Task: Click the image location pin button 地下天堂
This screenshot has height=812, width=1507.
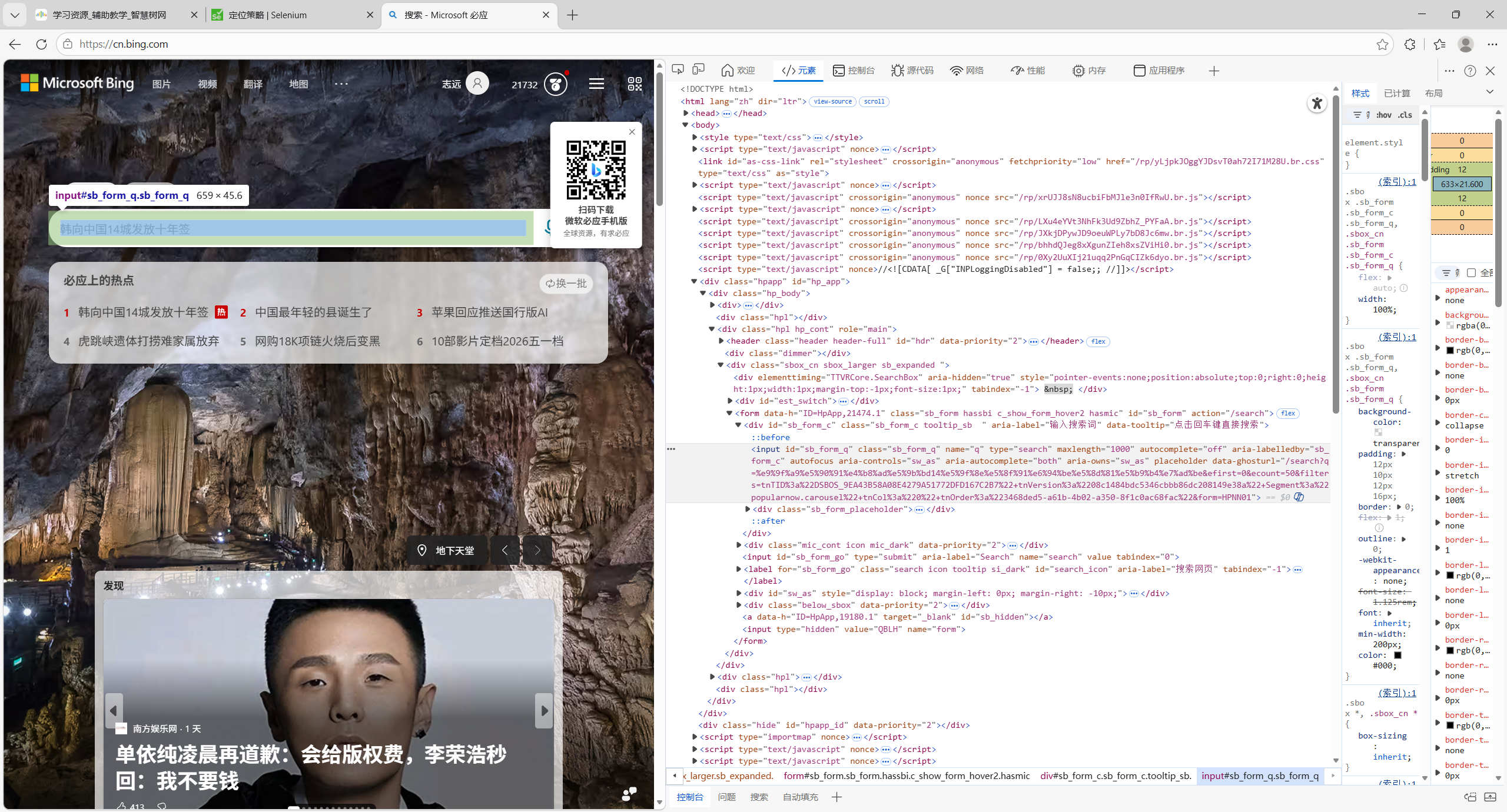Action: click(x=446, y=551)
